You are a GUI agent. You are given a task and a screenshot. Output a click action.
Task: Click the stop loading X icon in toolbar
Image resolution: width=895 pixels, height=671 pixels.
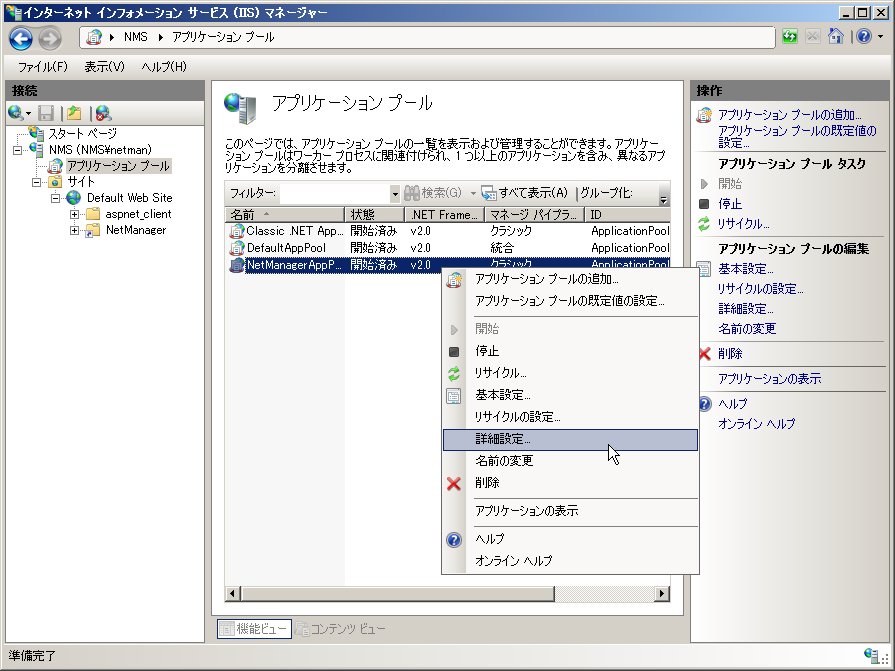[813, 37]
